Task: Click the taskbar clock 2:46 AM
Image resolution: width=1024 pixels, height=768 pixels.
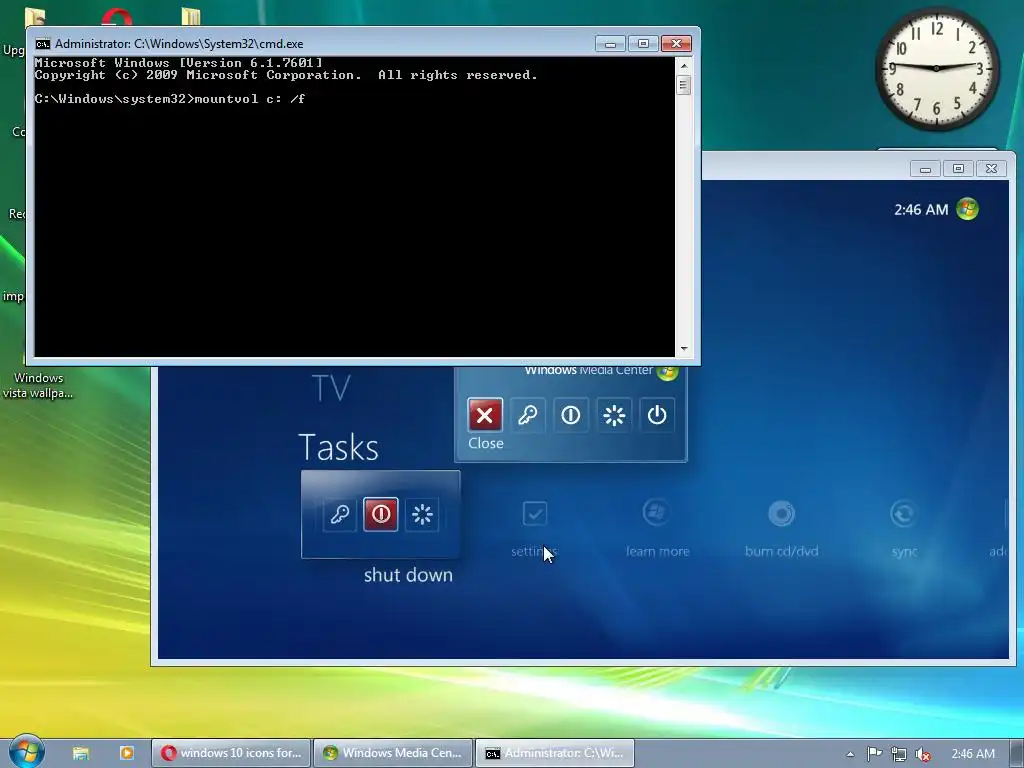Action: pyautogui.click(x=972, y=754)
